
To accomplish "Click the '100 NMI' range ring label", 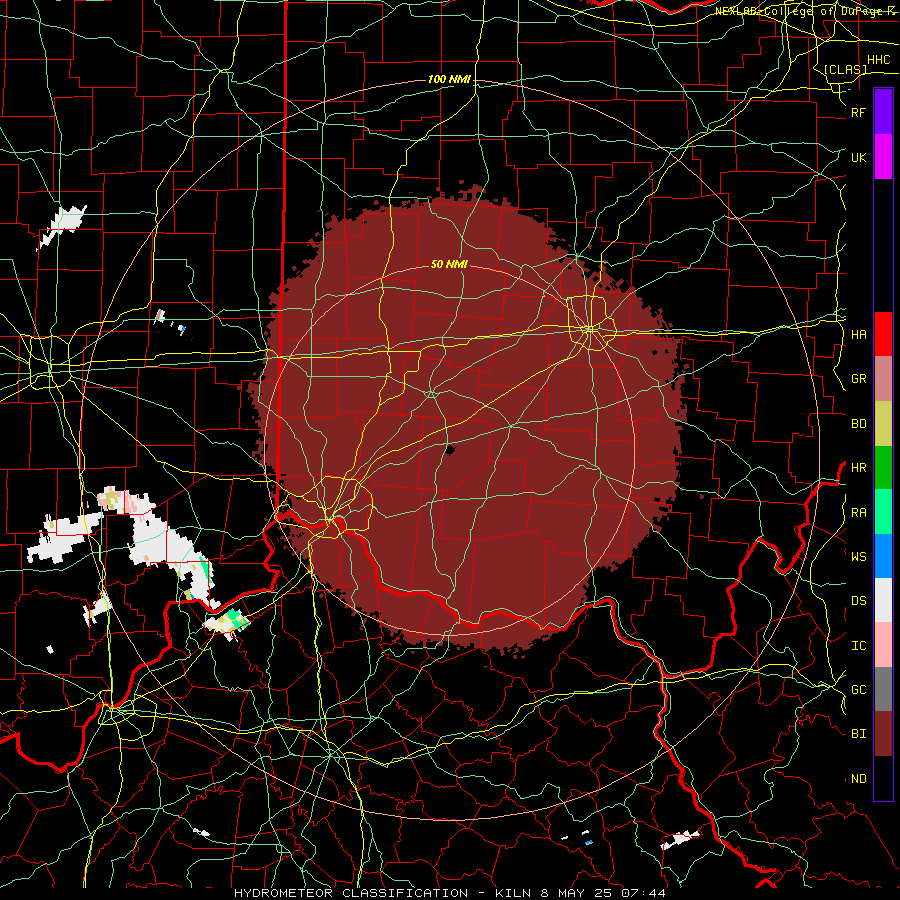I will pos(449,79).
